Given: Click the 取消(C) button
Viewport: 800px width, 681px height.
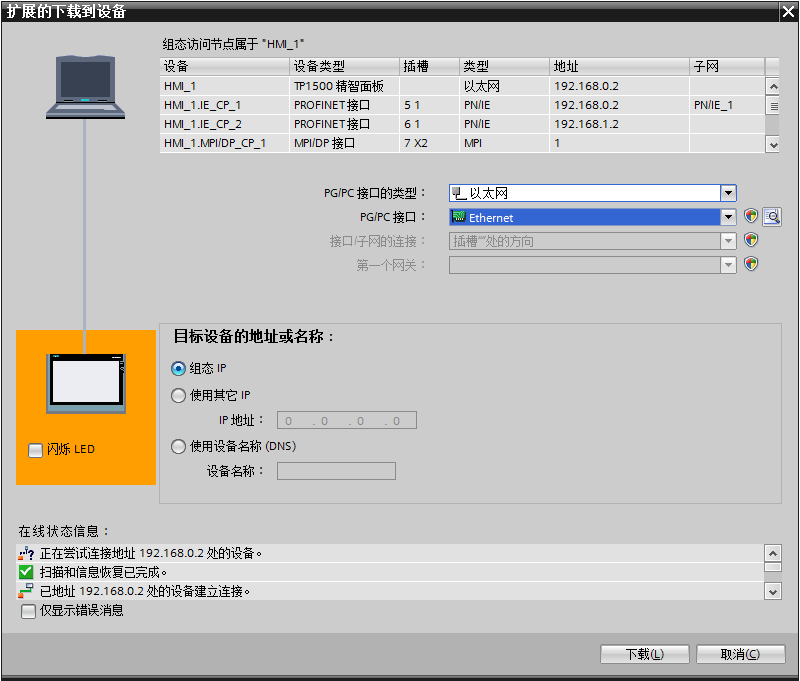Looking at the screenshot, I should point(740,654).
